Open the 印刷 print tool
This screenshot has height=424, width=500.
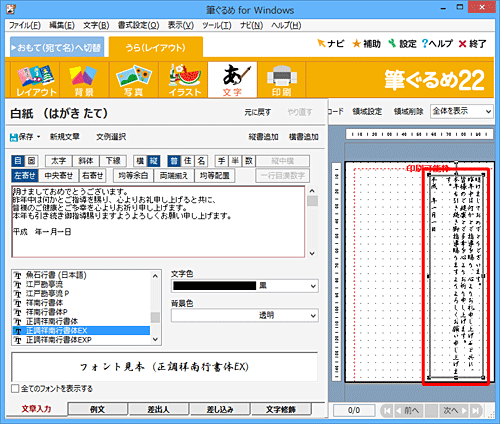281,80
